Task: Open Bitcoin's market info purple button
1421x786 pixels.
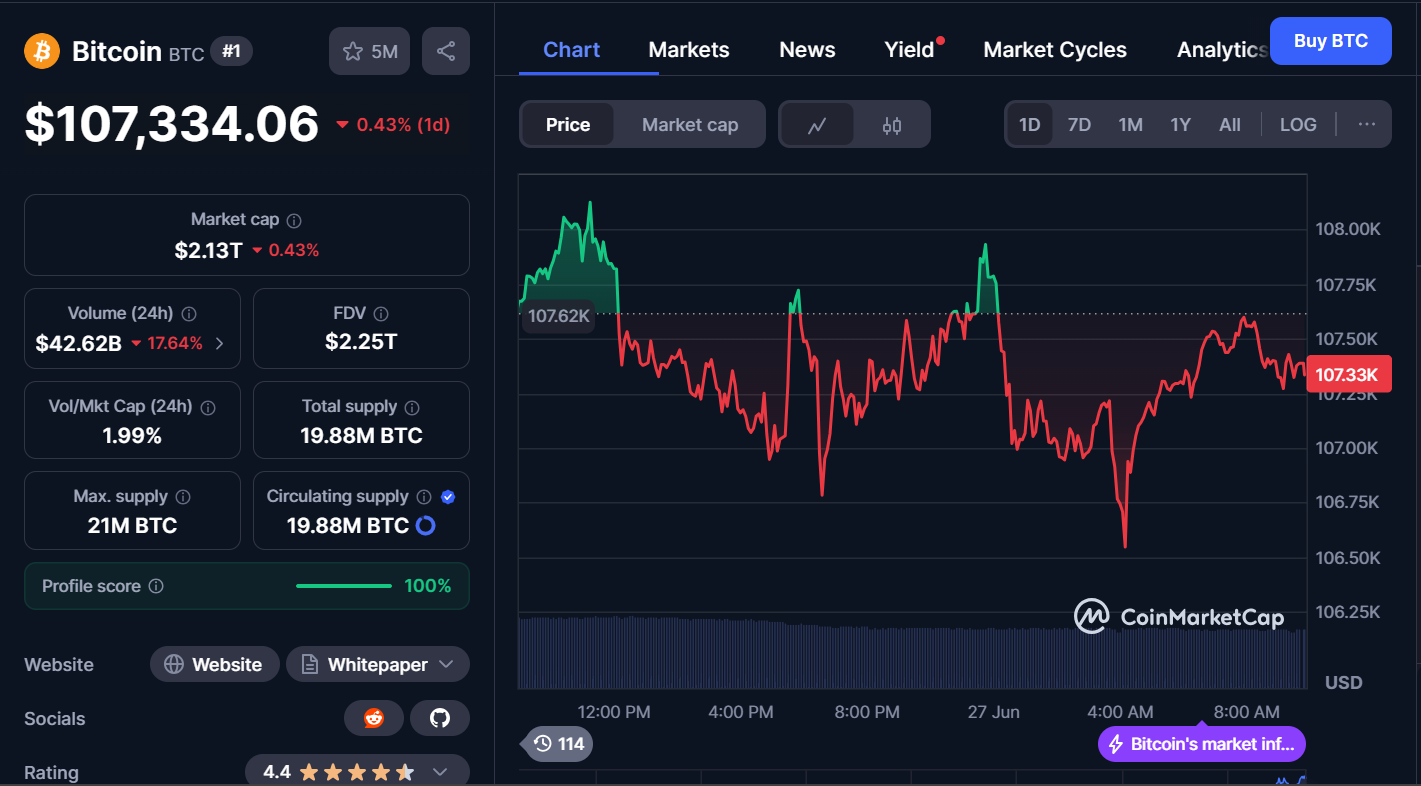Action: (x=1202, y=744)
